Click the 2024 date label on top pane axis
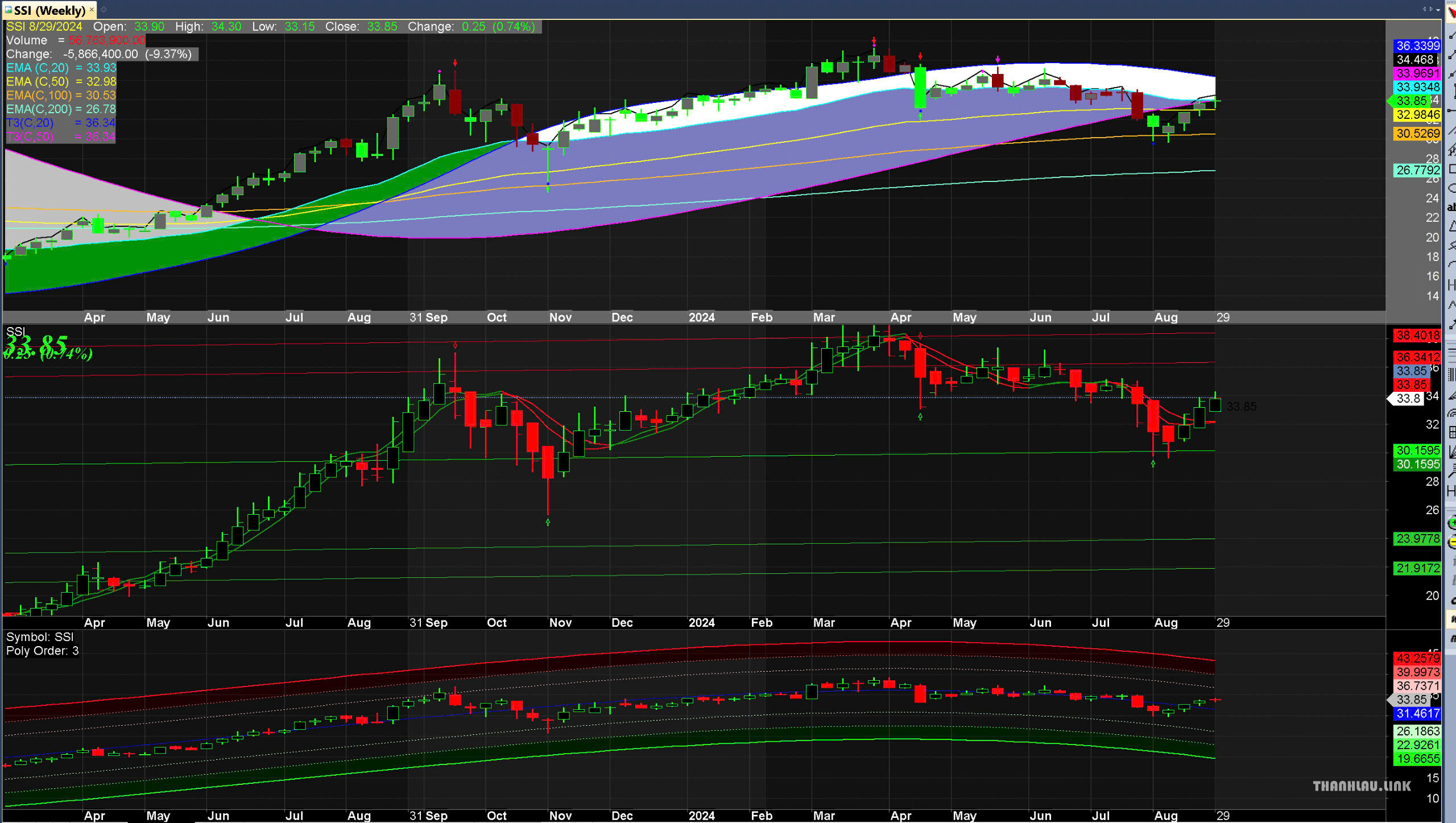The image size is (1456, 823). point(701,317)
